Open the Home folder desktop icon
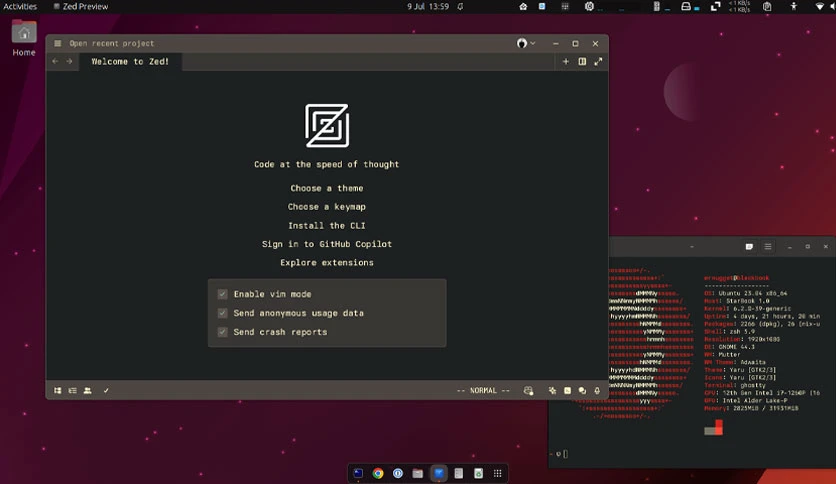Screen dimensions: 836x484 [x=24, y=37]
